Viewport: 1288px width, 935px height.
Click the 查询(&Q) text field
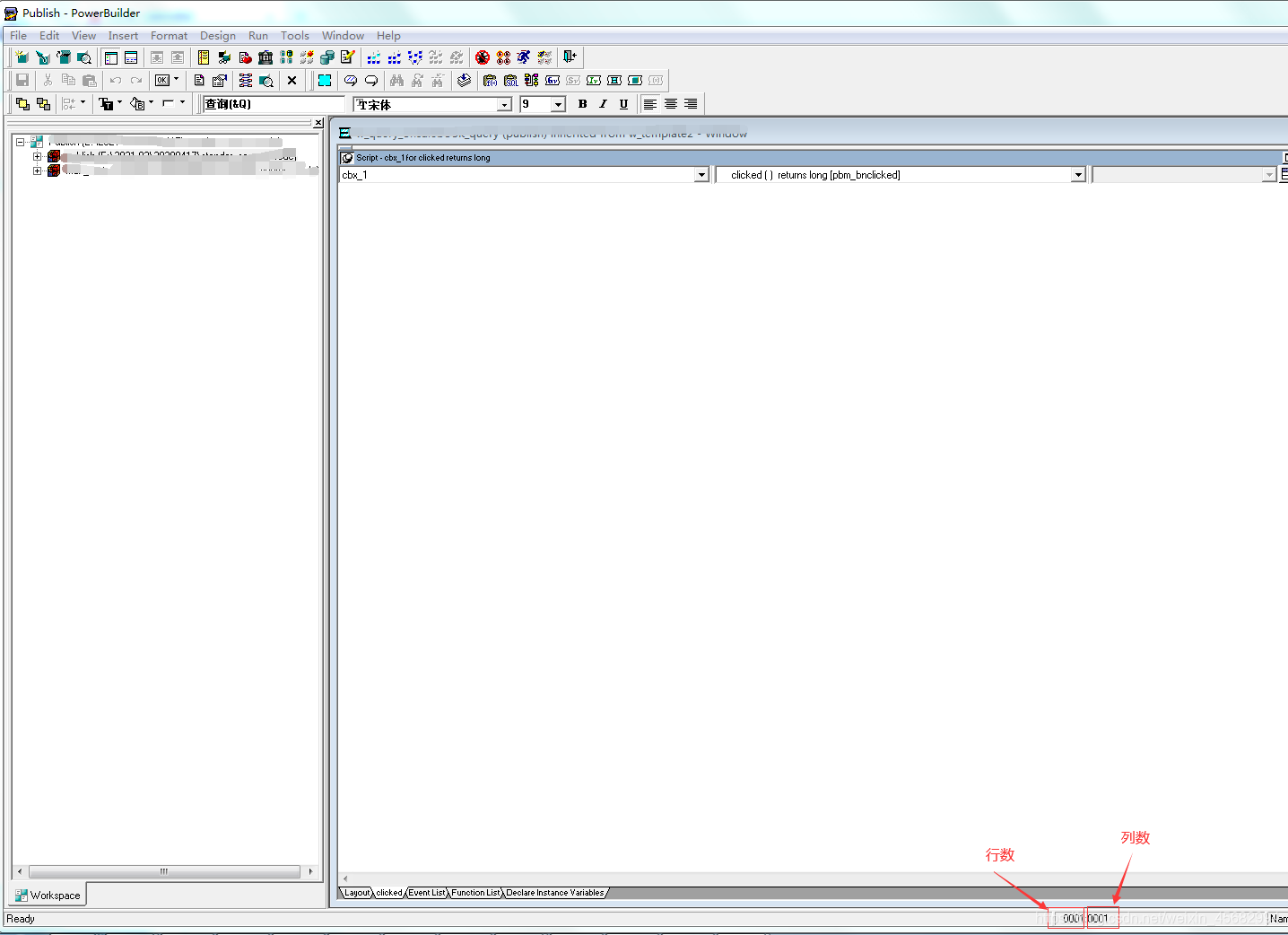(274, 104)
